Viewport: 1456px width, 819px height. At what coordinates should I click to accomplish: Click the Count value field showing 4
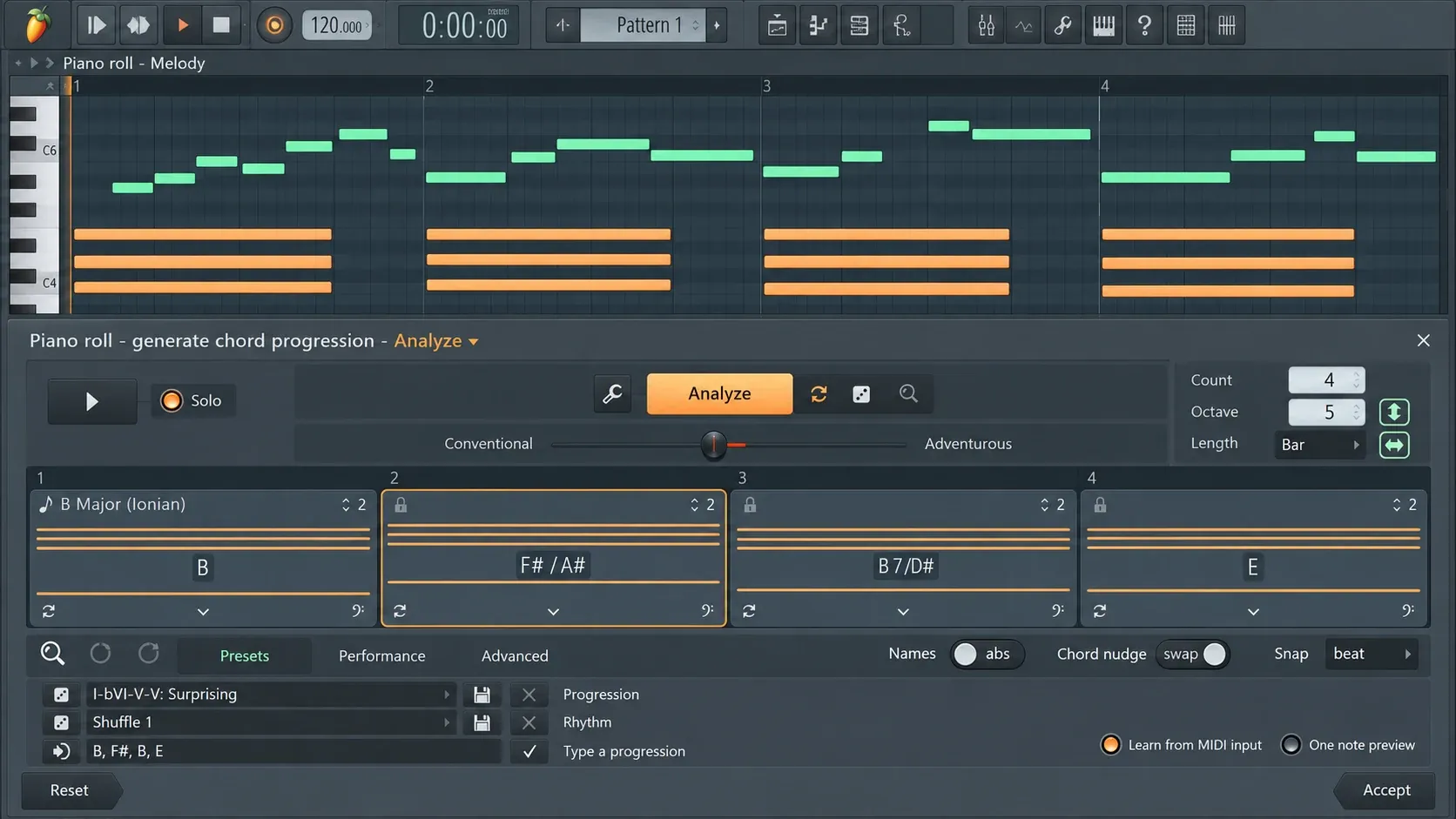(1326, 379)
